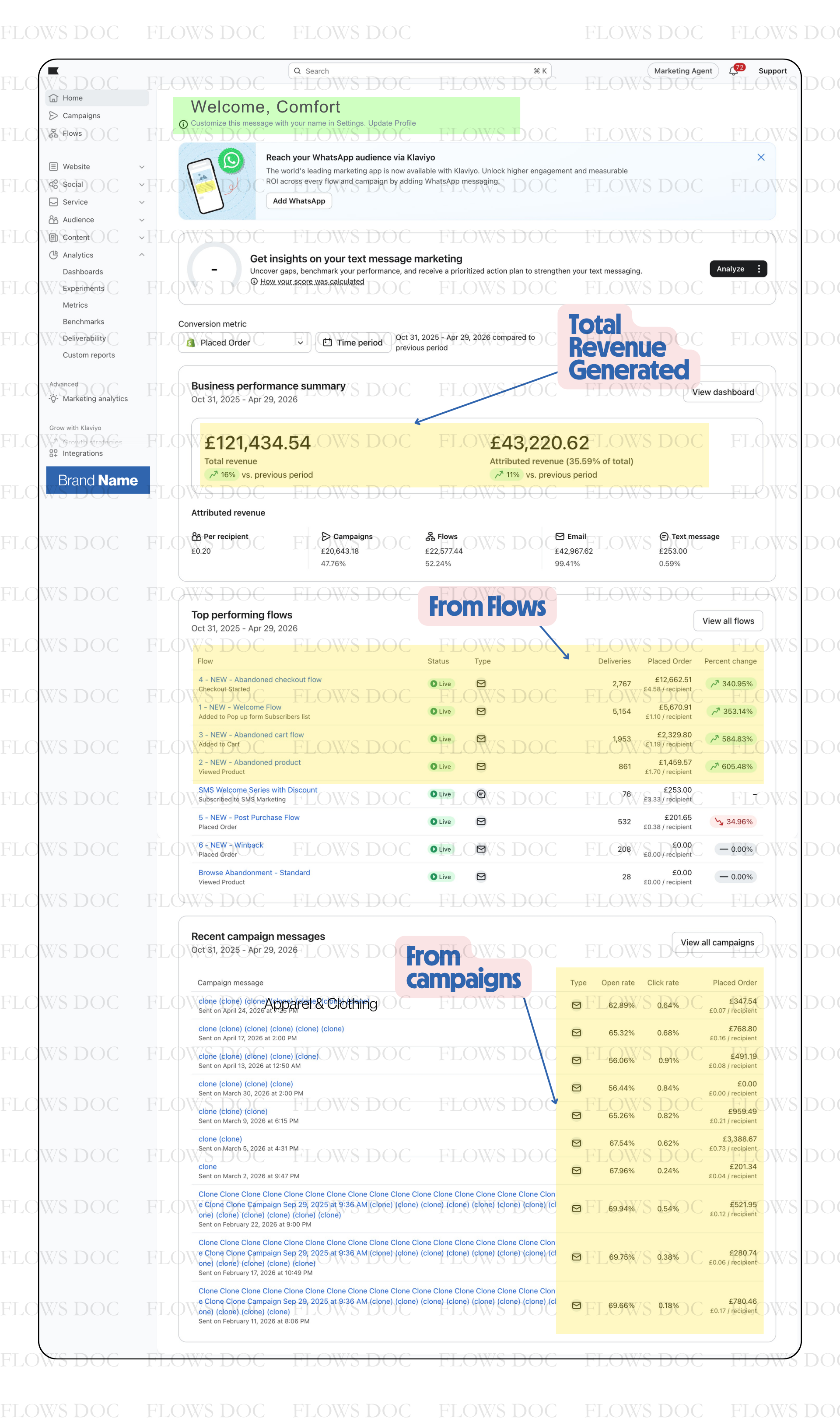840x1418 pixels.
Task: Click the Text message bubble icon
Action: (x=664, y=537)
